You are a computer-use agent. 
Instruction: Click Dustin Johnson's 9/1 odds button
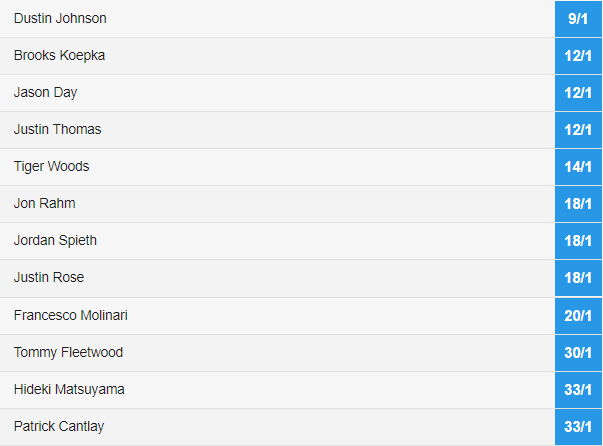578,19
